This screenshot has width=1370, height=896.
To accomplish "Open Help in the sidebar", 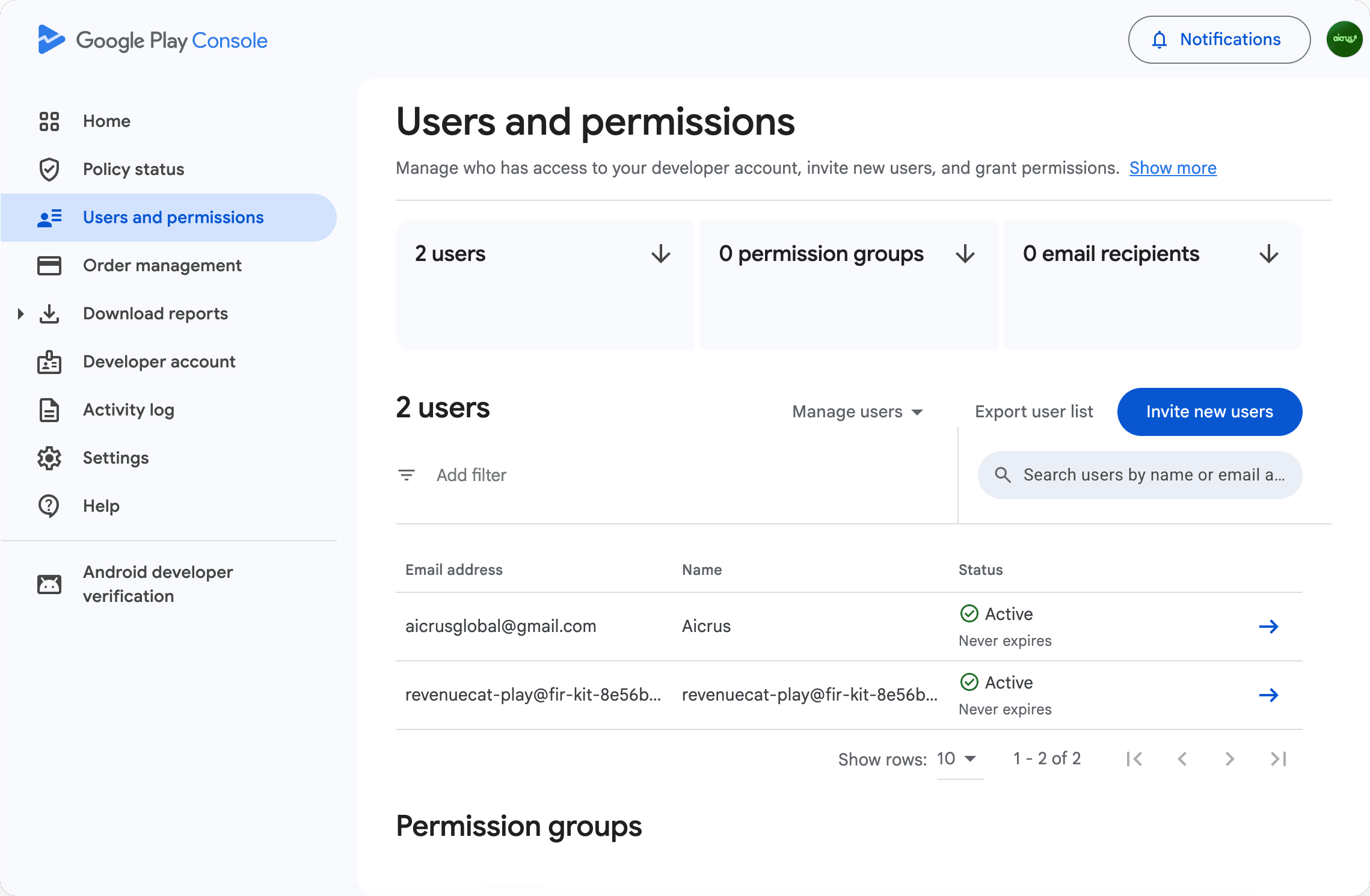I will (x=168, y=506).
